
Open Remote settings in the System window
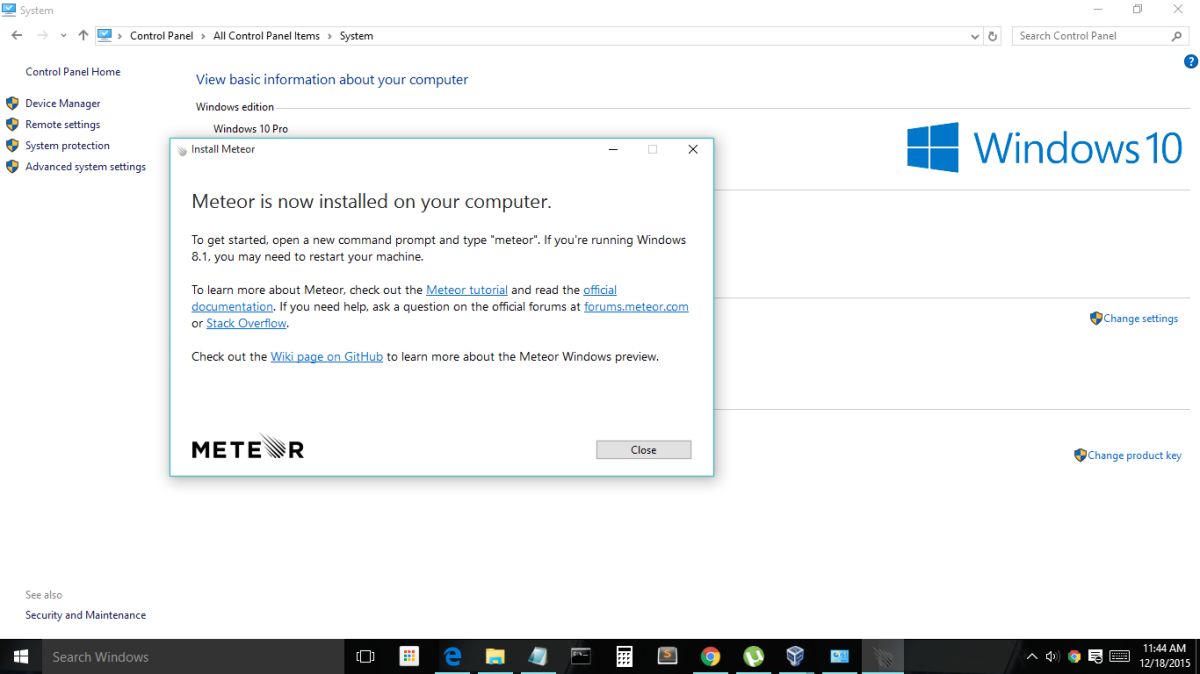(x=63, y=124)
